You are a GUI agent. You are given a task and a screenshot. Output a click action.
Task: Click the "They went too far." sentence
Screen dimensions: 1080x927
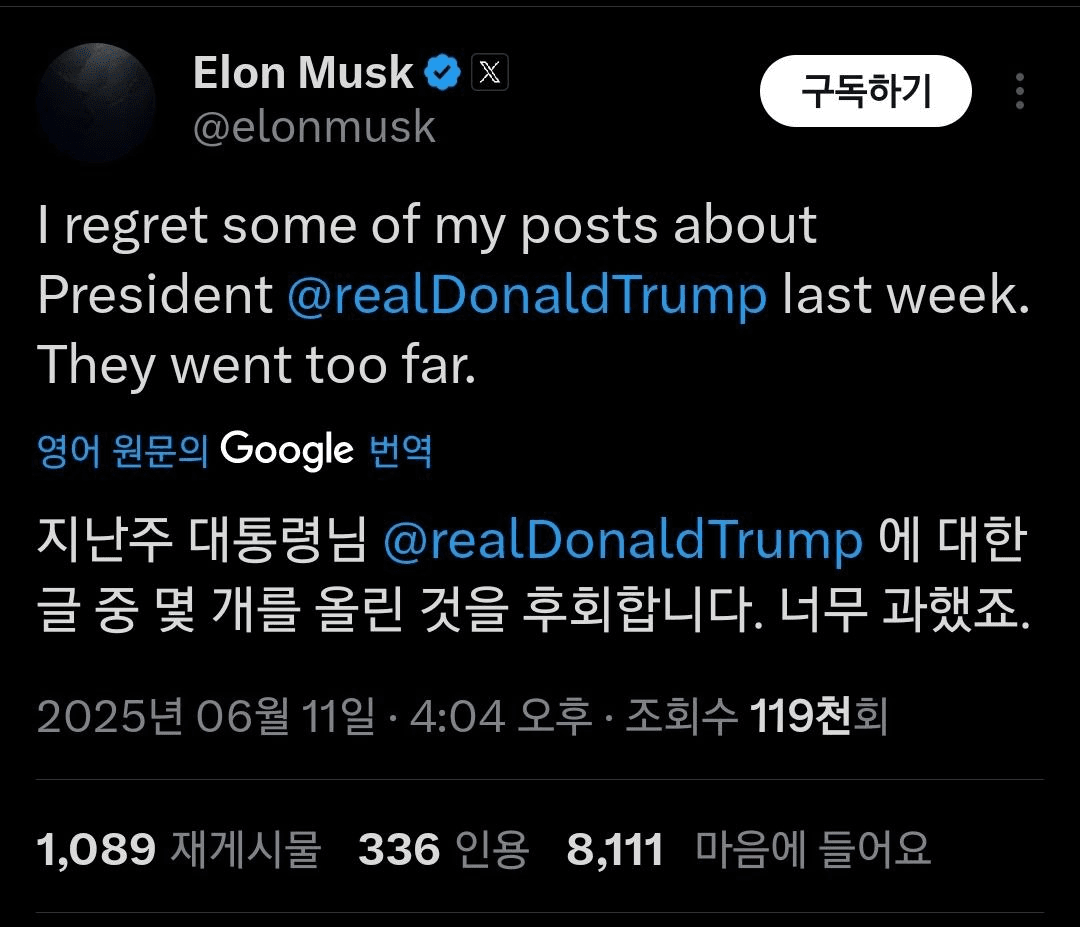257,367
